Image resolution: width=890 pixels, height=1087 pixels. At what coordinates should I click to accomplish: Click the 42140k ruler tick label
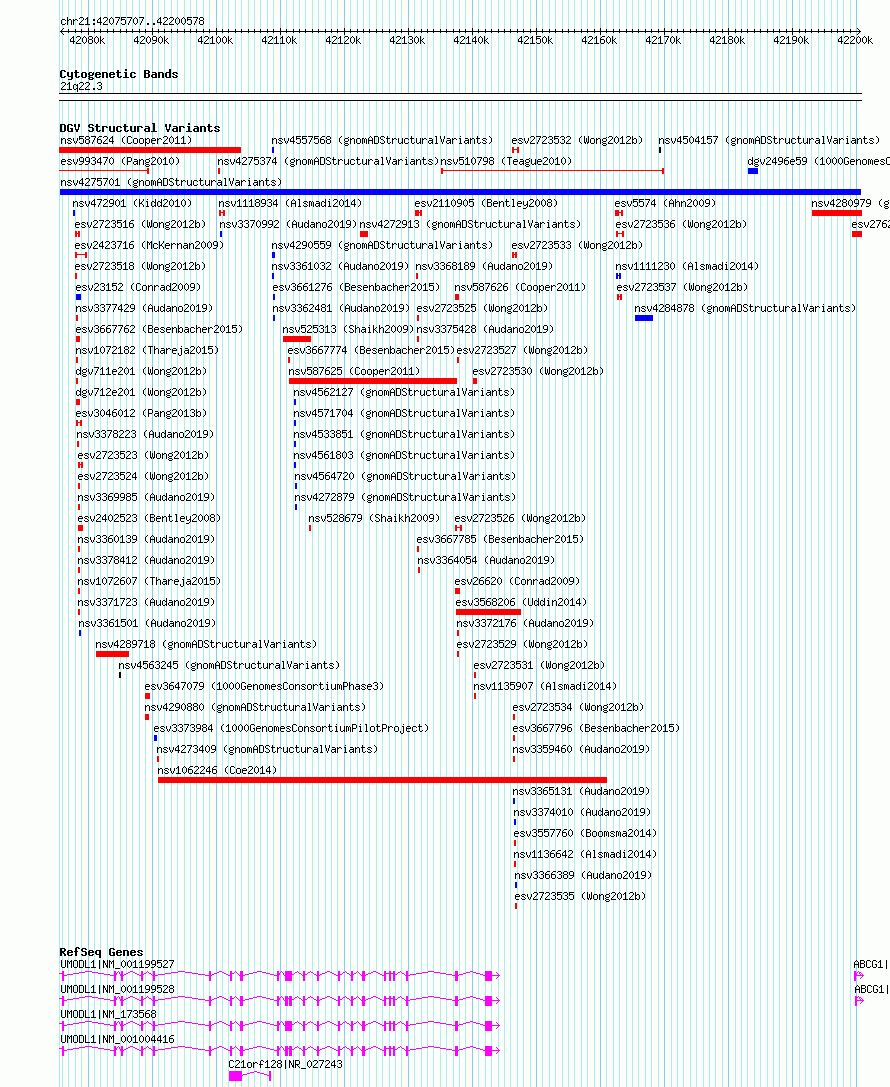click(471, 40)
